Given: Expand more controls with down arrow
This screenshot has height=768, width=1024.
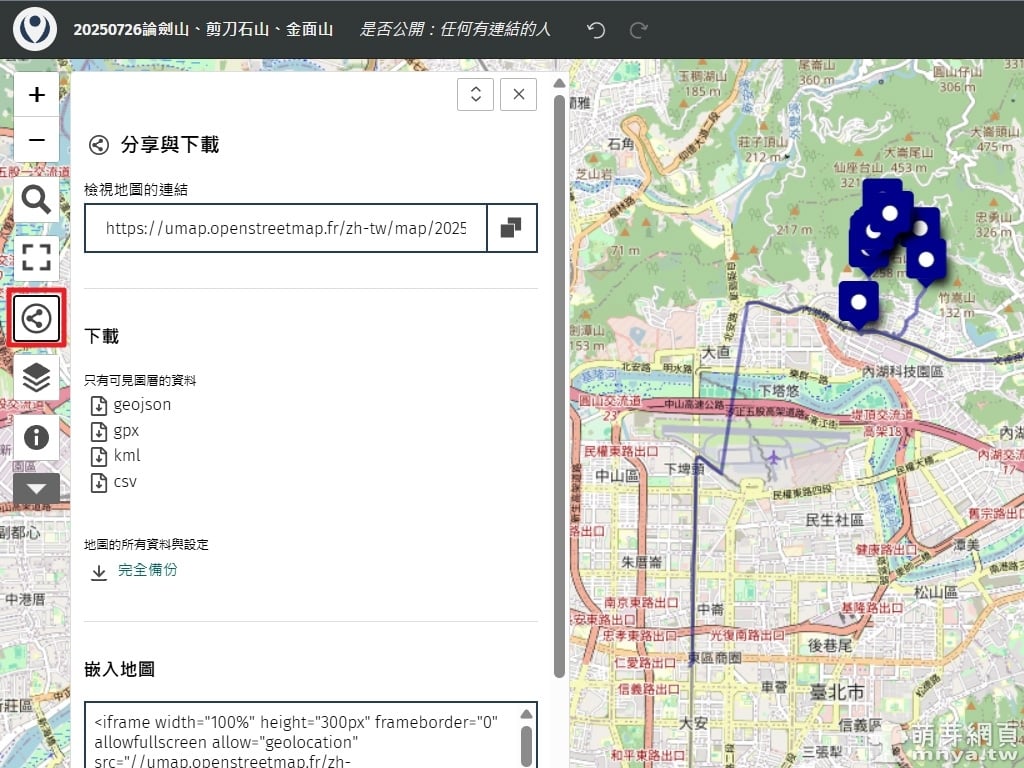Looking at the screenshot, I should 37,489.
